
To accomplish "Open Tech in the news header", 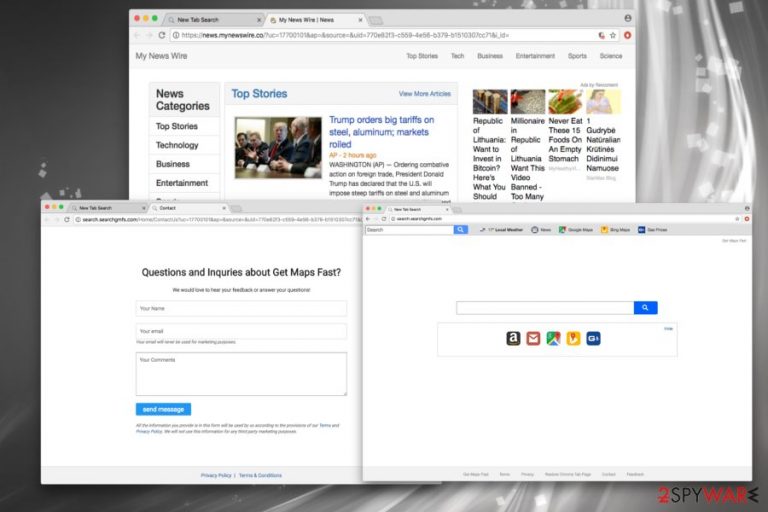I will 457,56.
